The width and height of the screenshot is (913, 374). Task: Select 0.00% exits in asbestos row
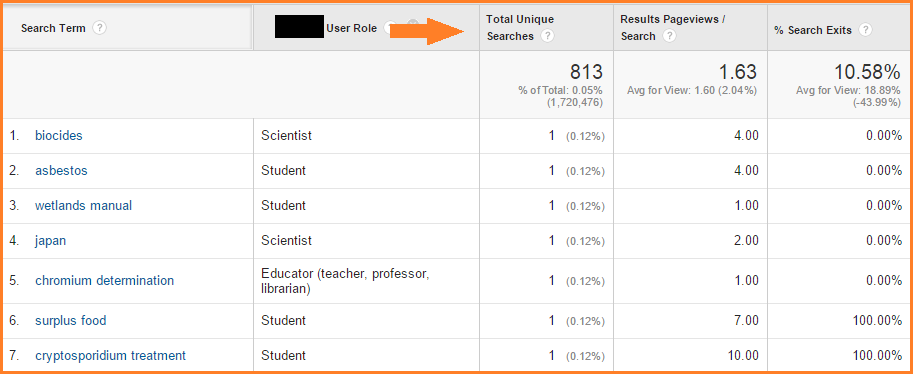click(x=884, y=171)
